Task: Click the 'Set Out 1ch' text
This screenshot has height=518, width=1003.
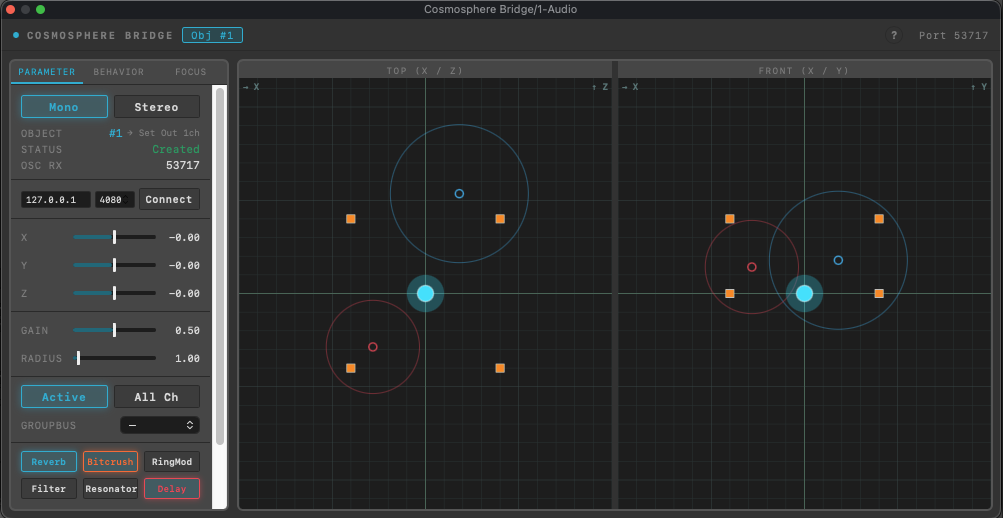Action: 169,133
